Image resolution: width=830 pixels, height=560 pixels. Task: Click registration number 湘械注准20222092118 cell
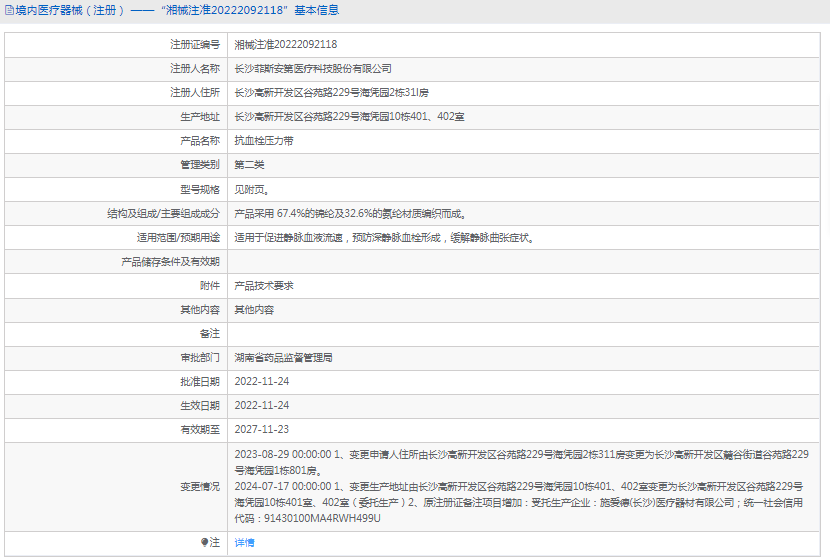286,44
